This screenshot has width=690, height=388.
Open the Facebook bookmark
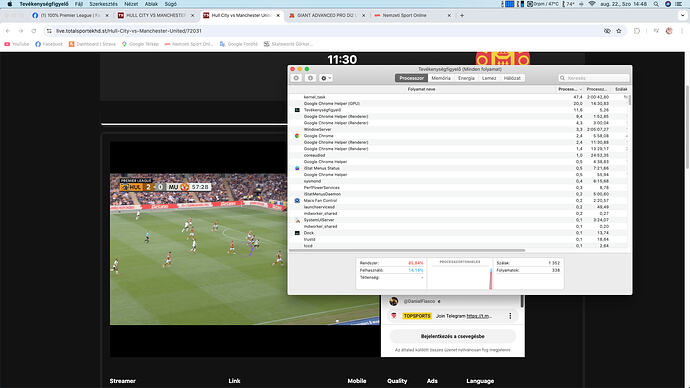click(x=49, y=44)
